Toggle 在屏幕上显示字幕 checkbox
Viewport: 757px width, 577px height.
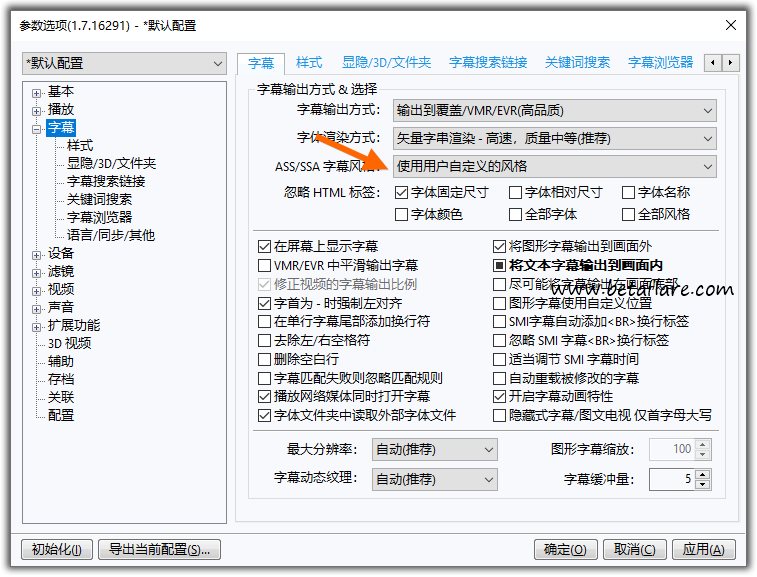265,246
